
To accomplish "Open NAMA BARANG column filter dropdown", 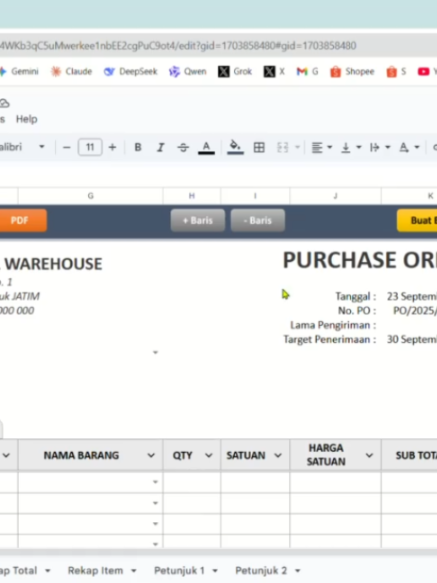I will tap(151, 455).
